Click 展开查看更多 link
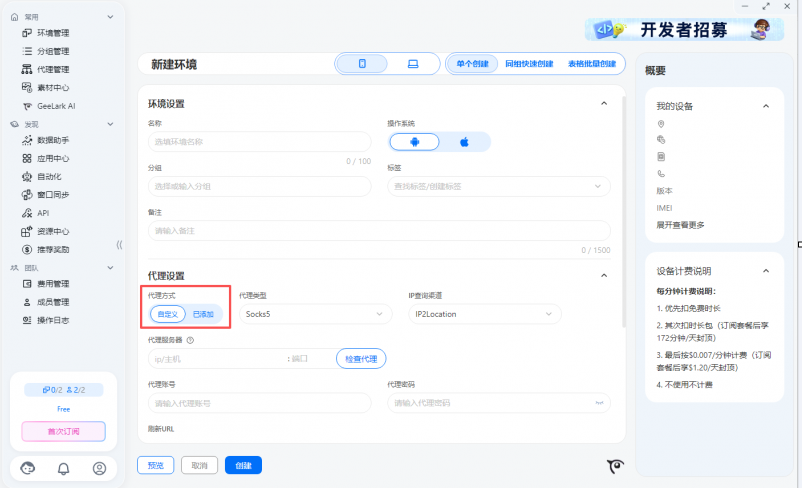 click(680, 225)
